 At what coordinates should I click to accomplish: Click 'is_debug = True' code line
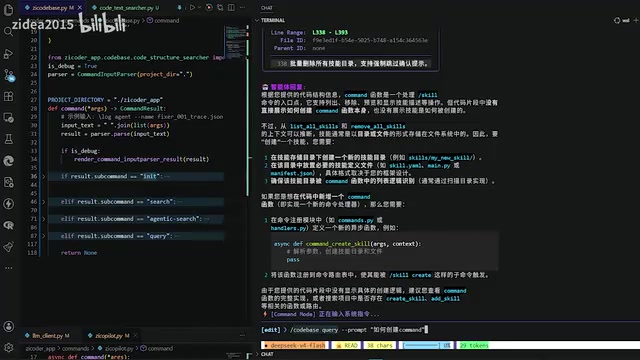72,66
